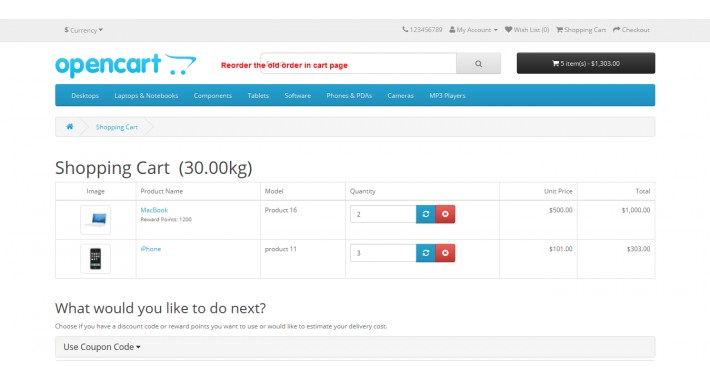This screenshot has width=710, height=380.
Task: Click the home breadcrumb icon
Action: tap(70, 127)
